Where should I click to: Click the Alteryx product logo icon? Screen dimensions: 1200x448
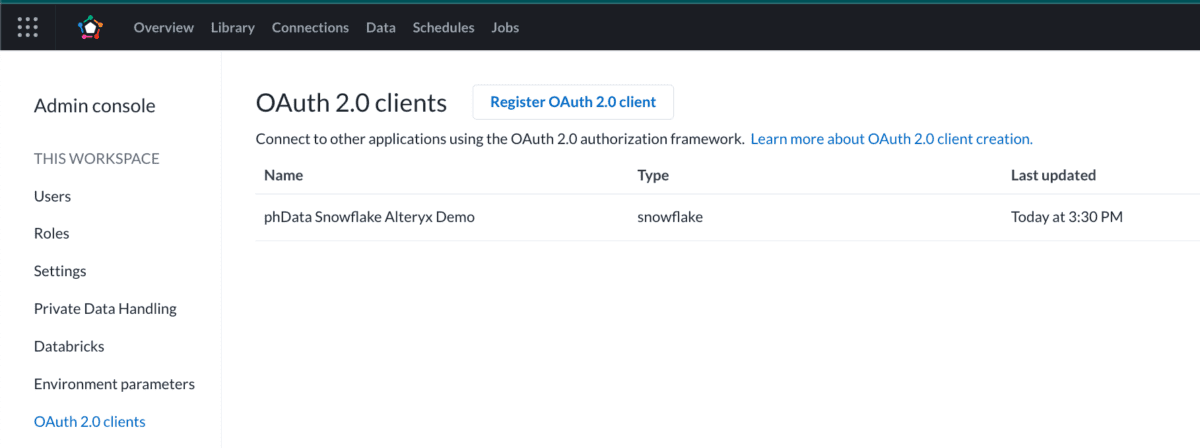(90, 27)
